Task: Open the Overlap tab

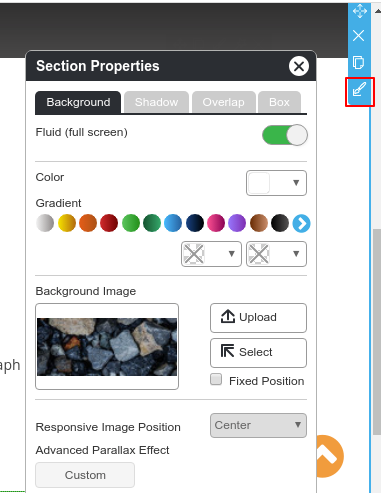Action: [224, 102]
